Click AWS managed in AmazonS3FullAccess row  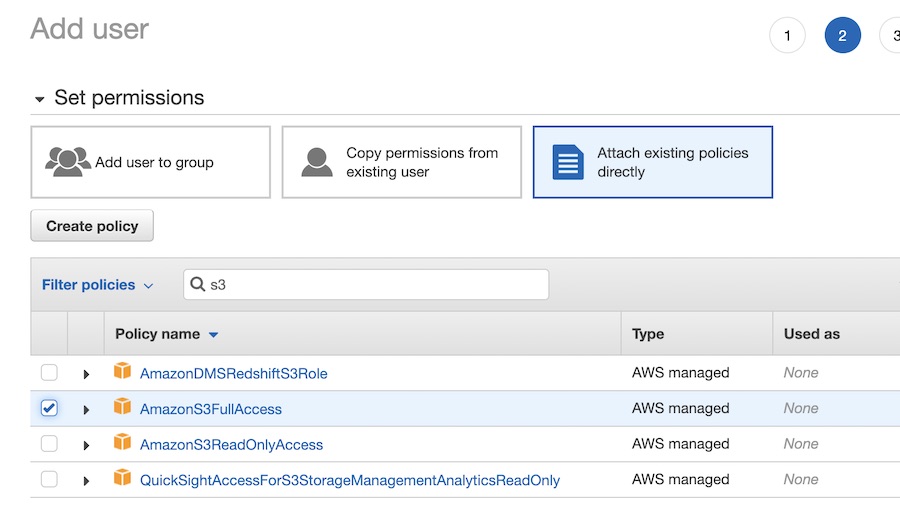click(x=681, y=408)
